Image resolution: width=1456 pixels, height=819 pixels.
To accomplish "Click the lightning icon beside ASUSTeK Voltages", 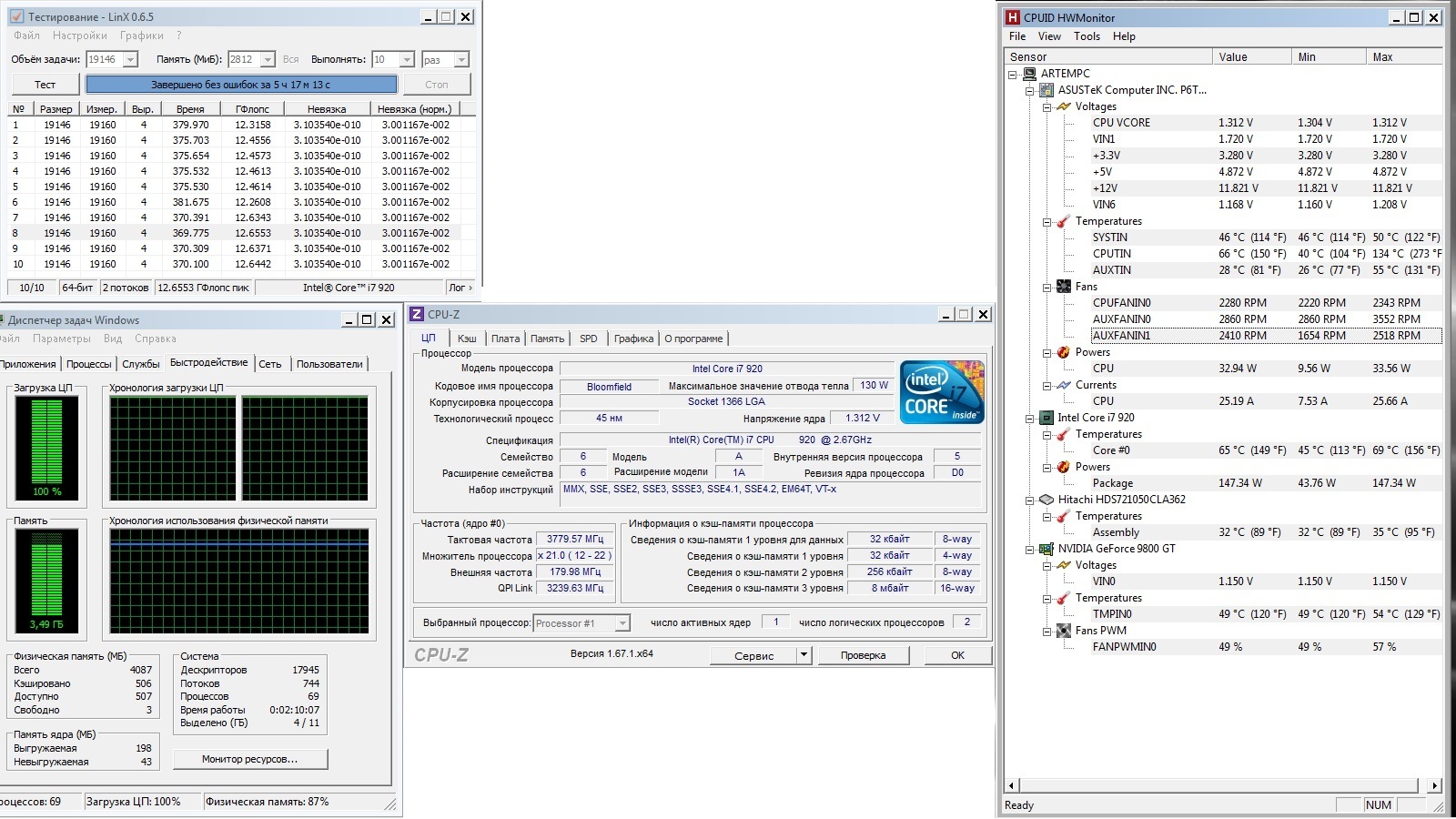I will pos(1063,106).
